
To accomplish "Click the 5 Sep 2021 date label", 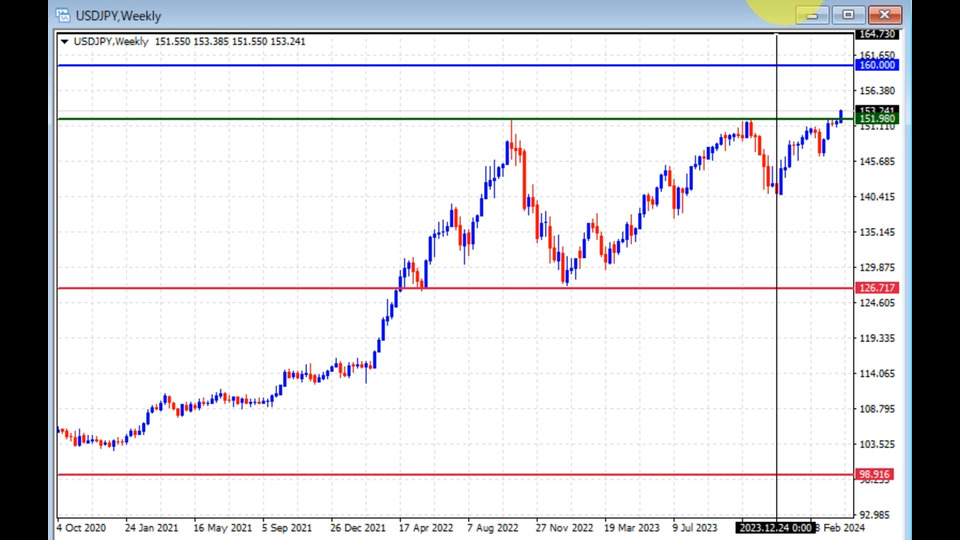I will click(287, 528).
